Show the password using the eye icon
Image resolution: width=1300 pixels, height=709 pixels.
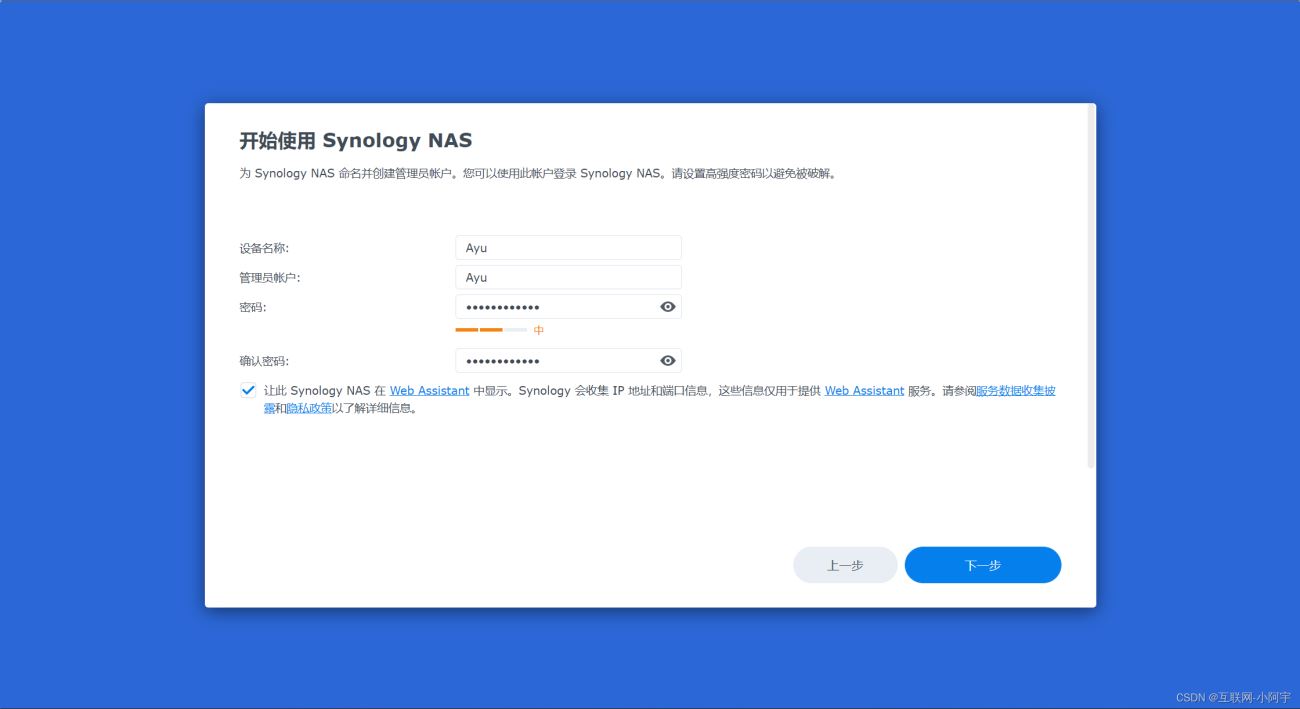[x=668, y=307]
